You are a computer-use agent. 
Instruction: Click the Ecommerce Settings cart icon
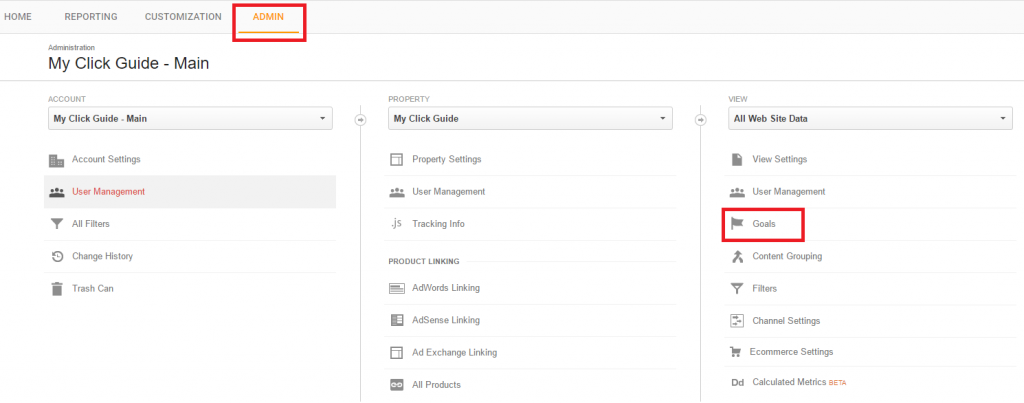click(736, 352)
